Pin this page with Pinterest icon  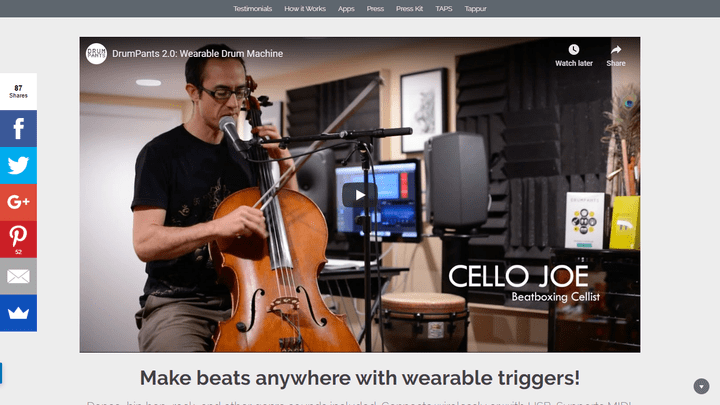coord(18,239)
